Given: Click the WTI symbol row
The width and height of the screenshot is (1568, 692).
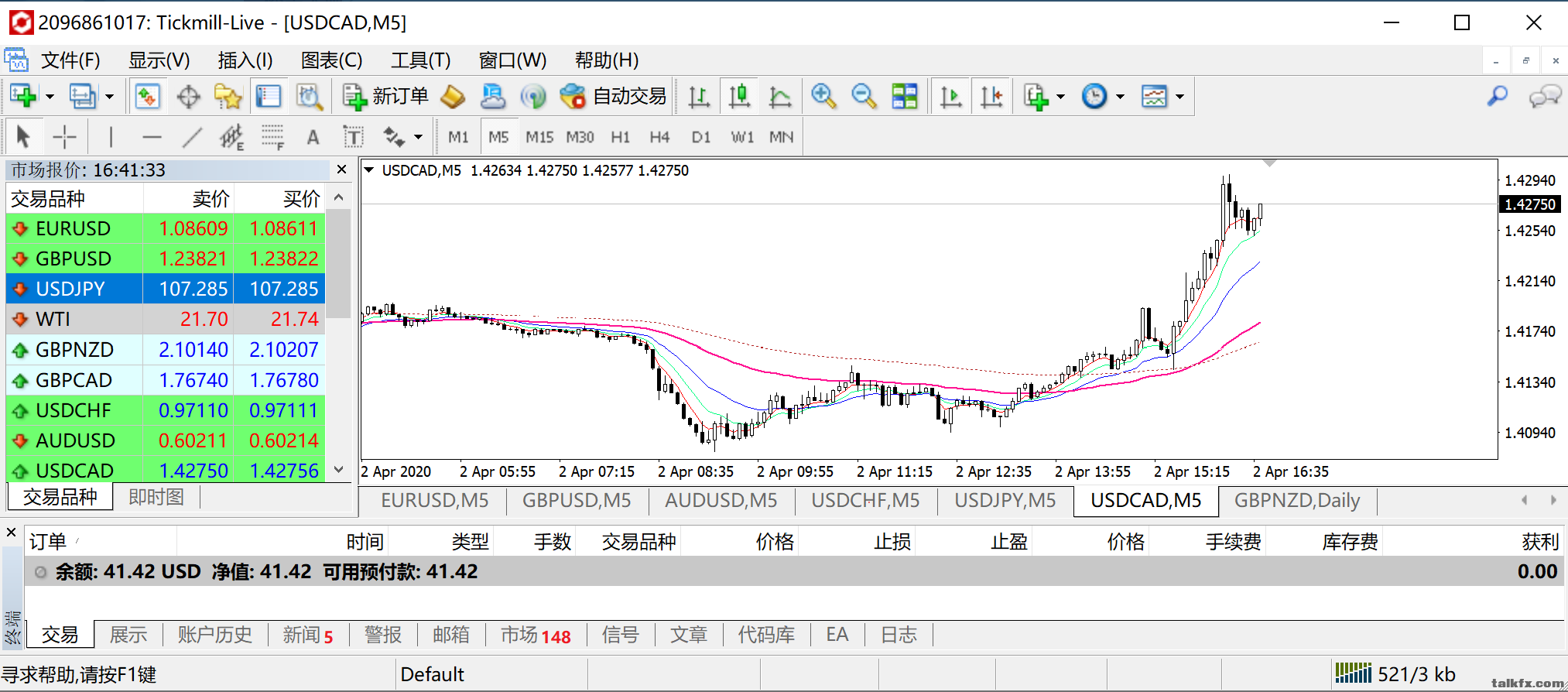Looking at the screenshot, I should [x=166, y=319].
